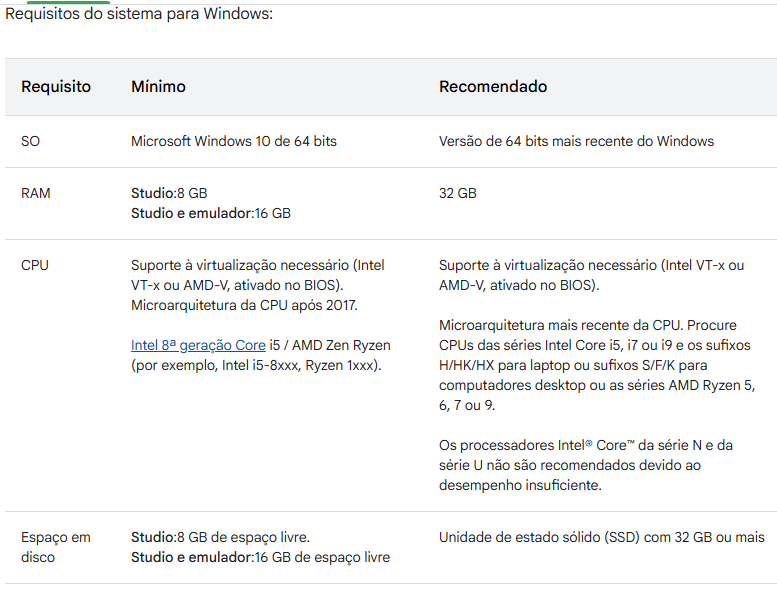Click the "Studio:8 GB" minimum RAM line
Image resolution: width=777 pixels, height=590 pixels.
tap(169, 193)
